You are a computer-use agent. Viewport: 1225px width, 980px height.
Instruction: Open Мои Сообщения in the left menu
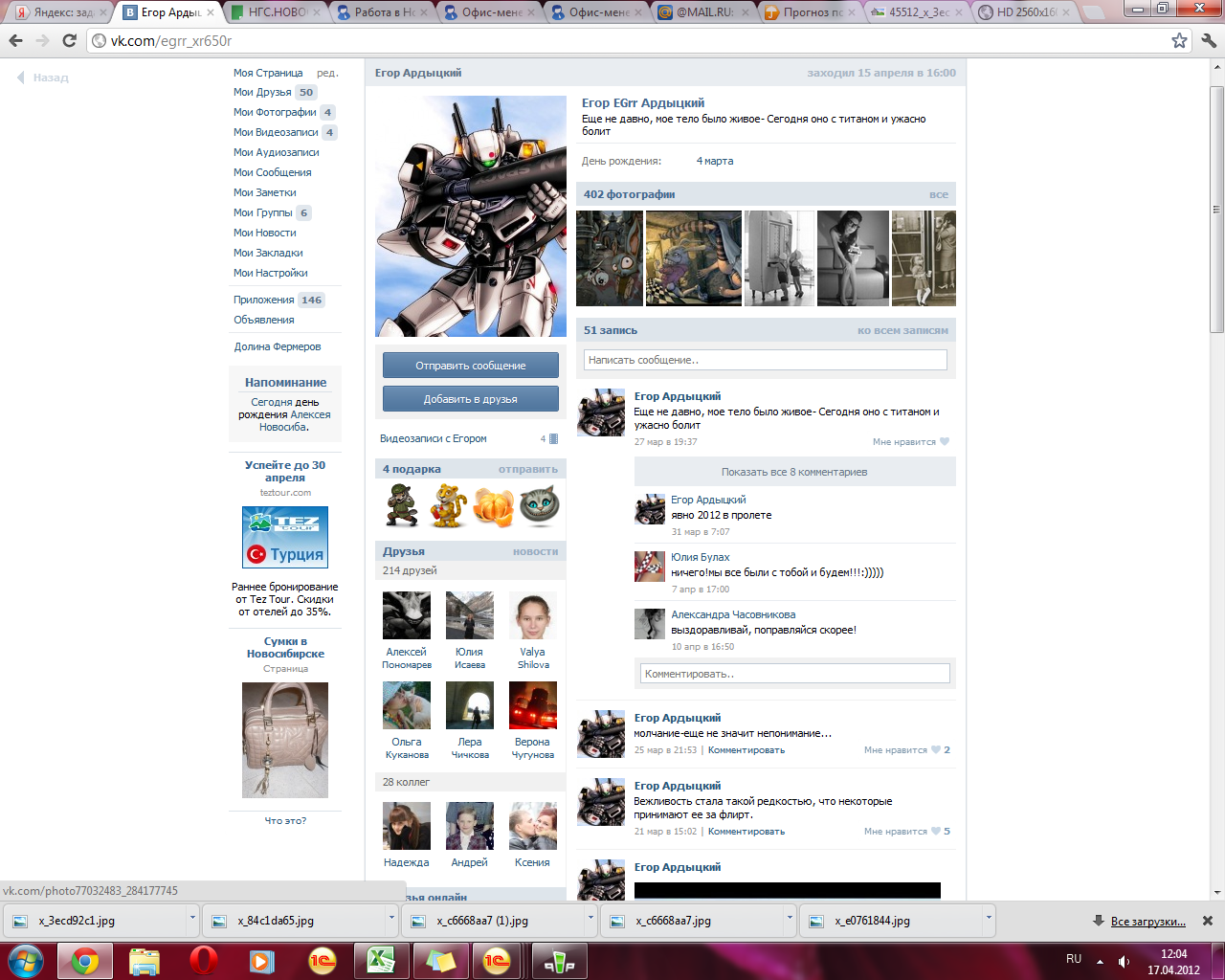[273, 173]
